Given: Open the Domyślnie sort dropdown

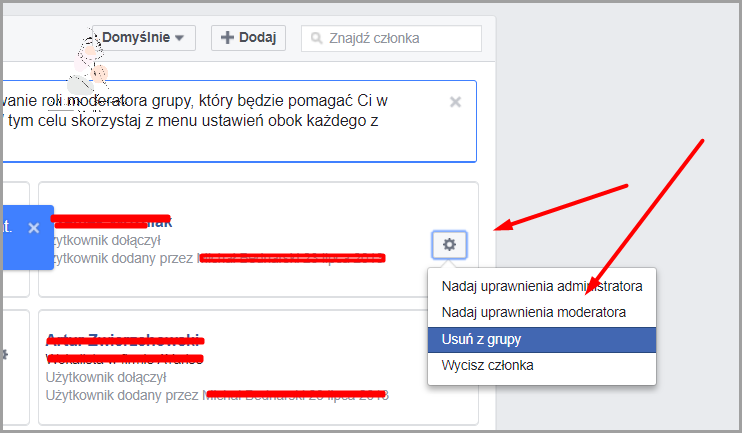Looking at the screenshot, I should [143, 38].
